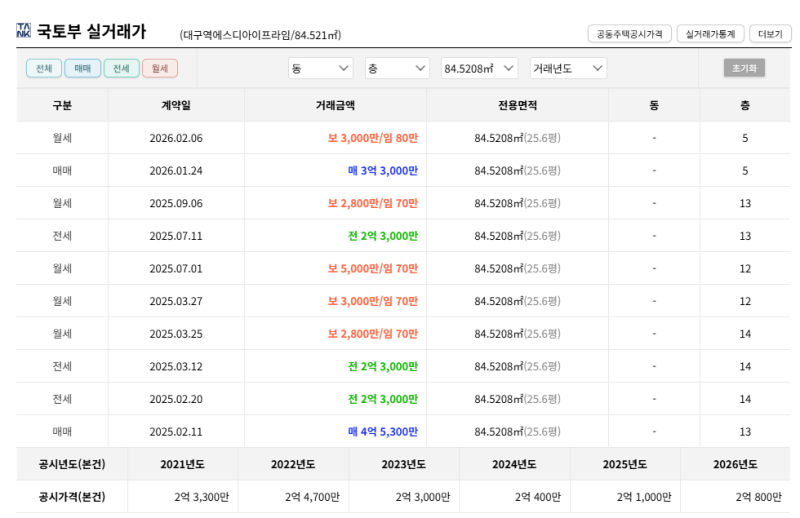800x518 pixels.
Task: Click the 공시가격(본건) label
Action: pos(72,497)
